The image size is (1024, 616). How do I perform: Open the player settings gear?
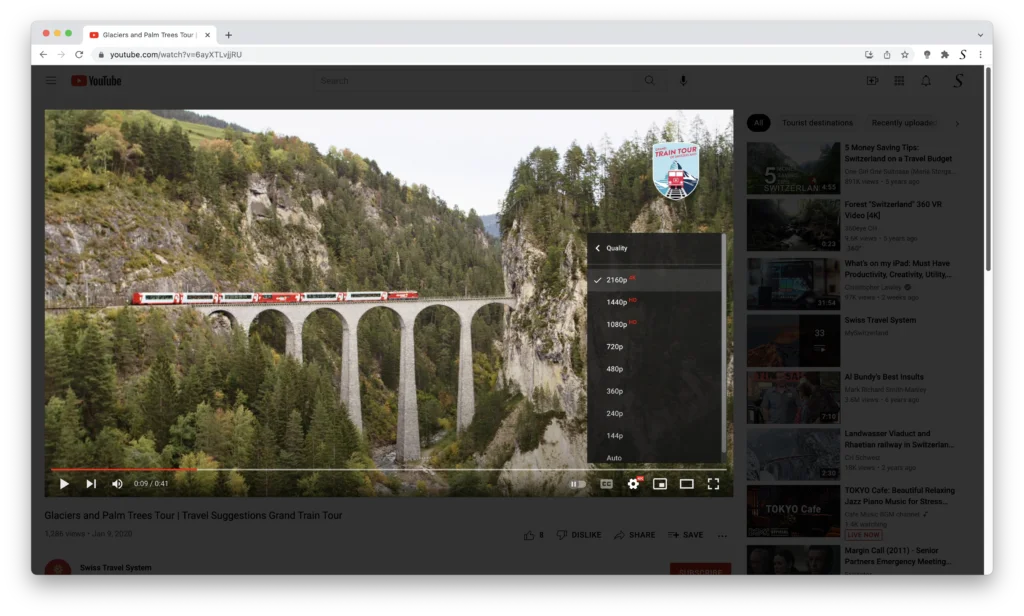[633, 484]
